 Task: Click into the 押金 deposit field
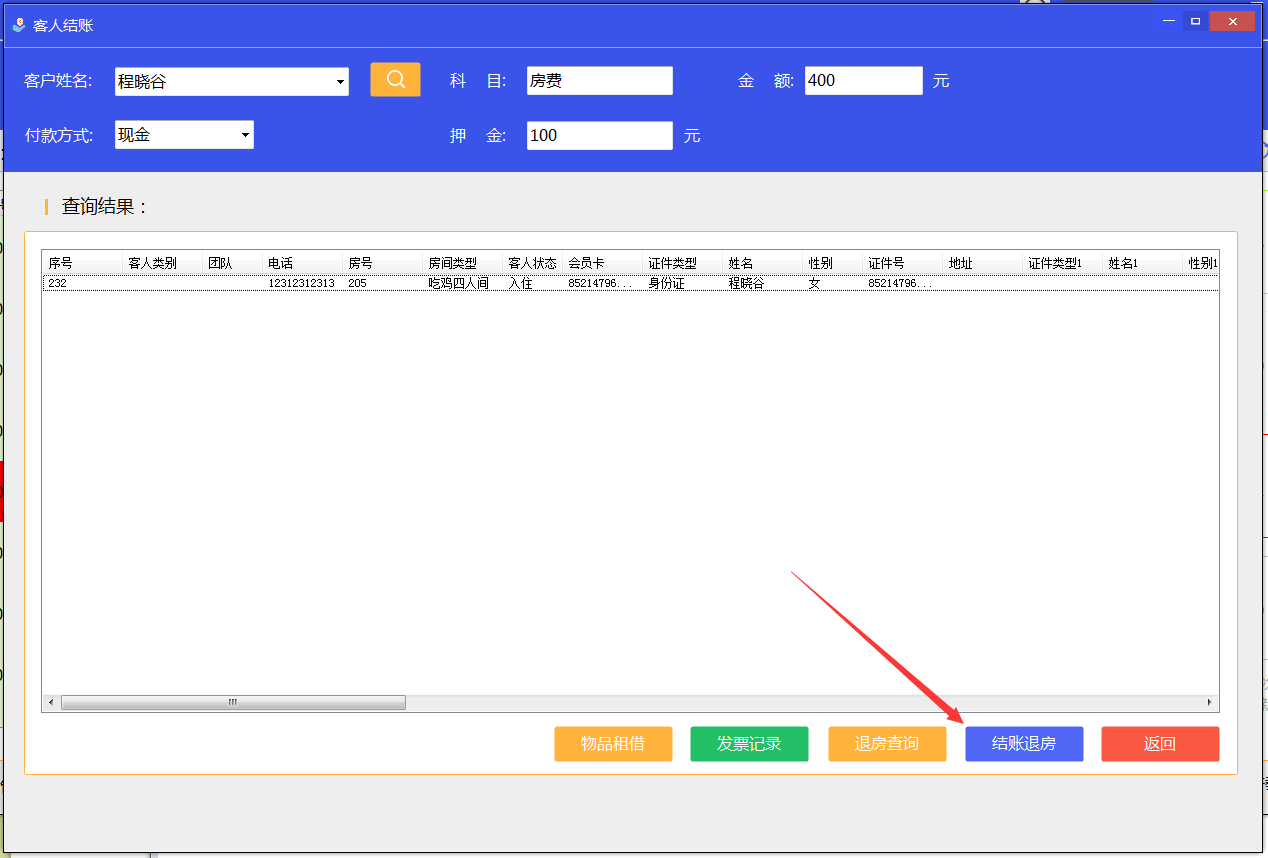[x=599, y=135]
